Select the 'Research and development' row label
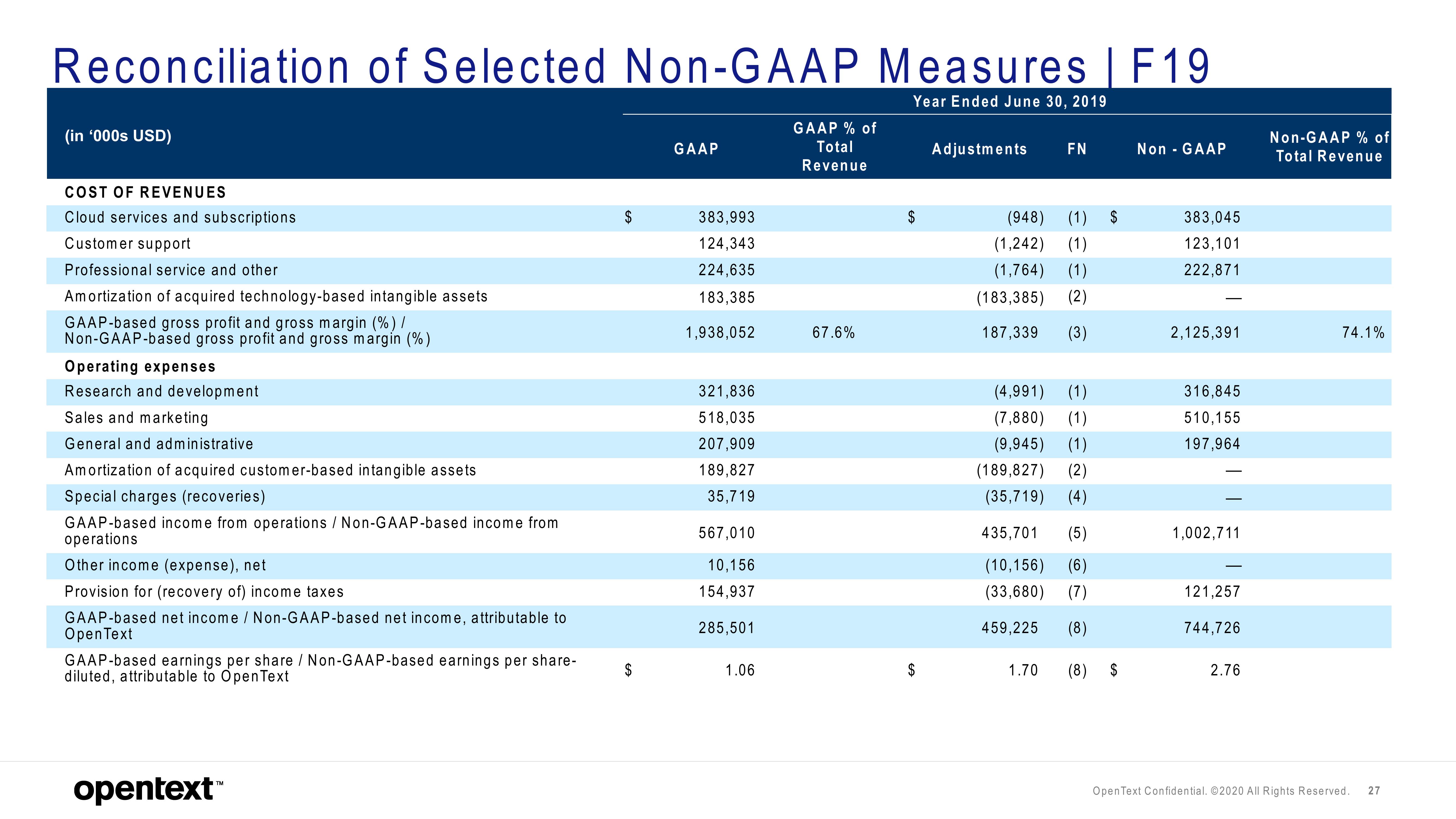The image size is (1456, 819). coord(162,392)
